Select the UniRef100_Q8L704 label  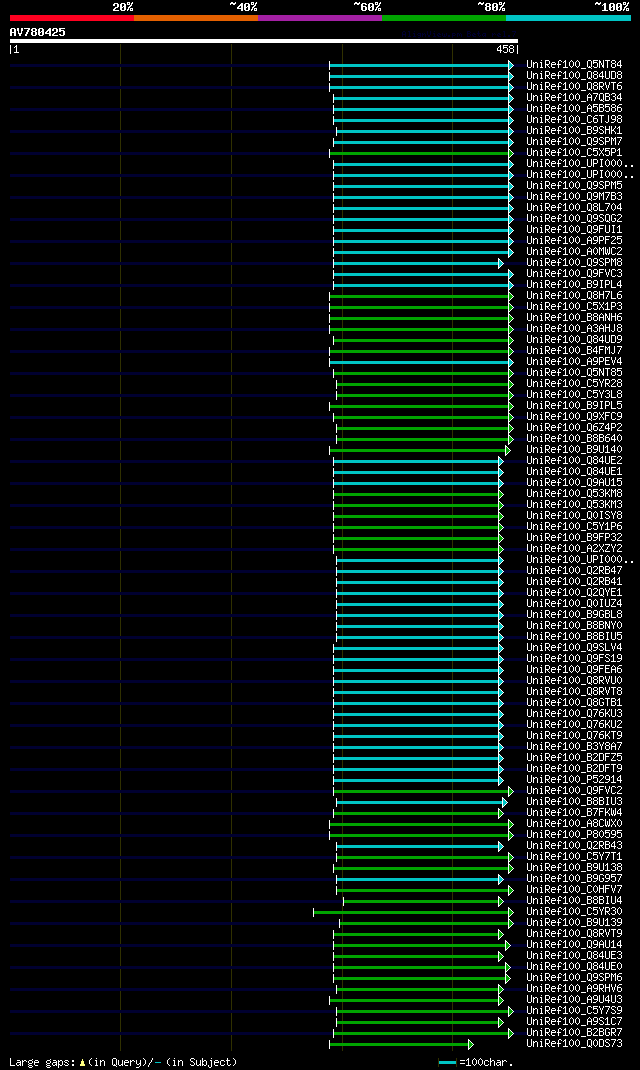coord(574,207)
